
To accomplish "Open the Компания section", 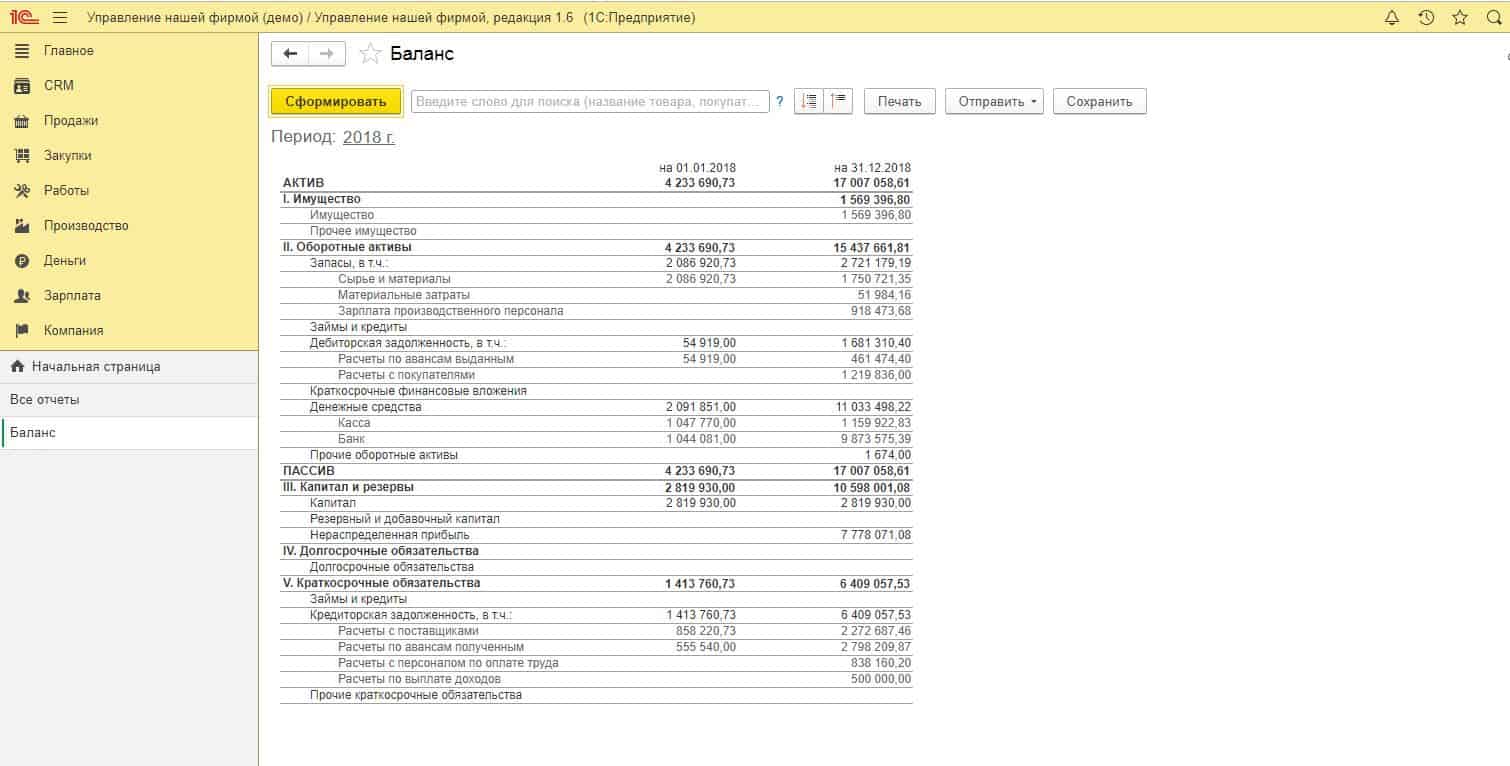I will tap(73, 331).
